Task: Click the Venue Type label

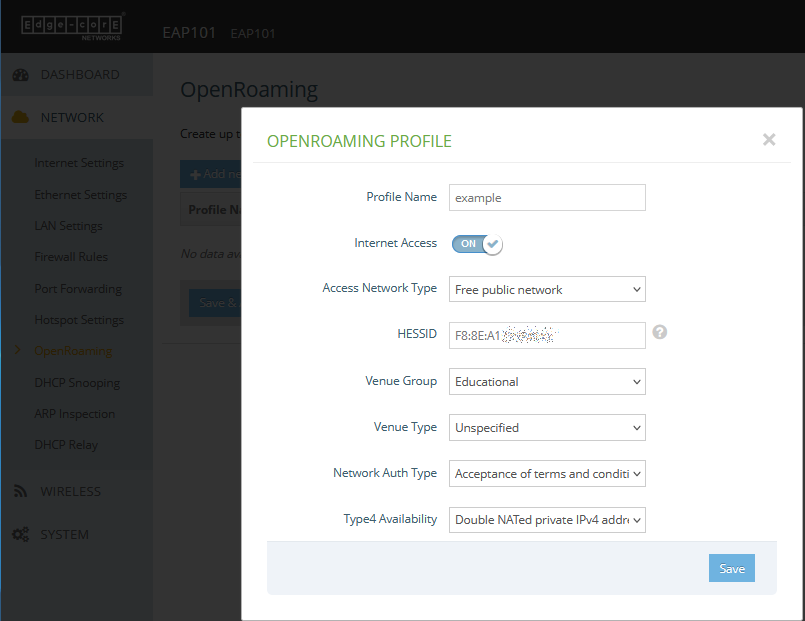Action: point(405,427)
